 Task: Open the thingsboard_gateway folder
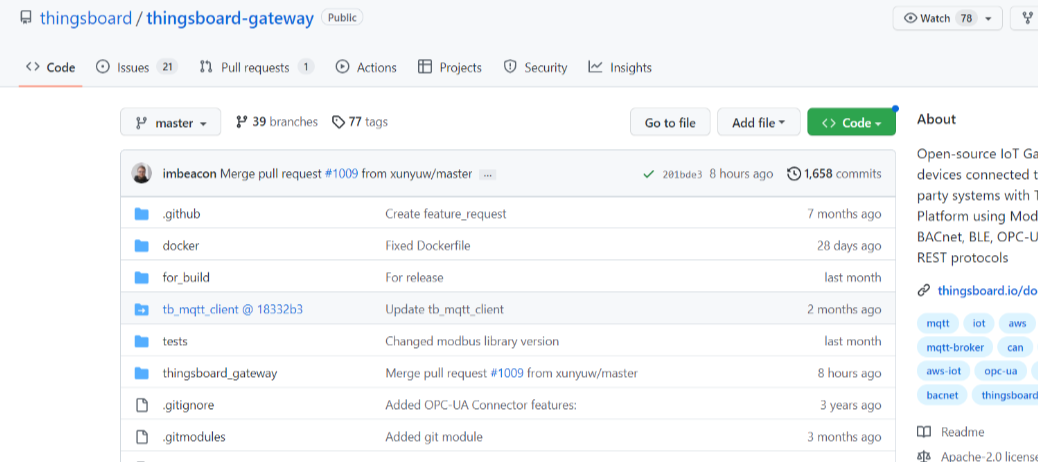220,373
